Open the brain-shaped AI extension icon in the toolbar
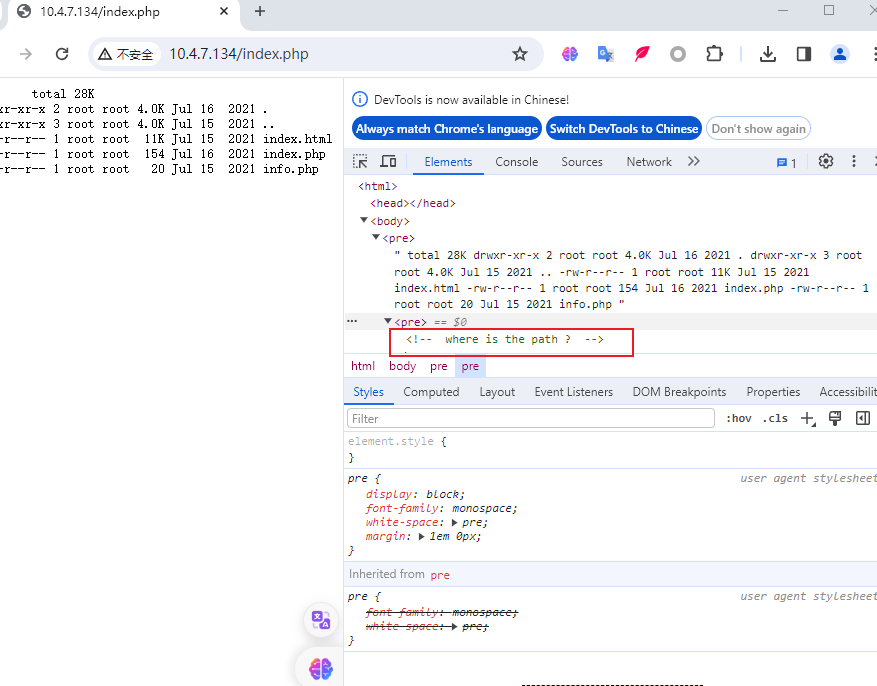Screen dimensions: 877x686 coord(569,54)
